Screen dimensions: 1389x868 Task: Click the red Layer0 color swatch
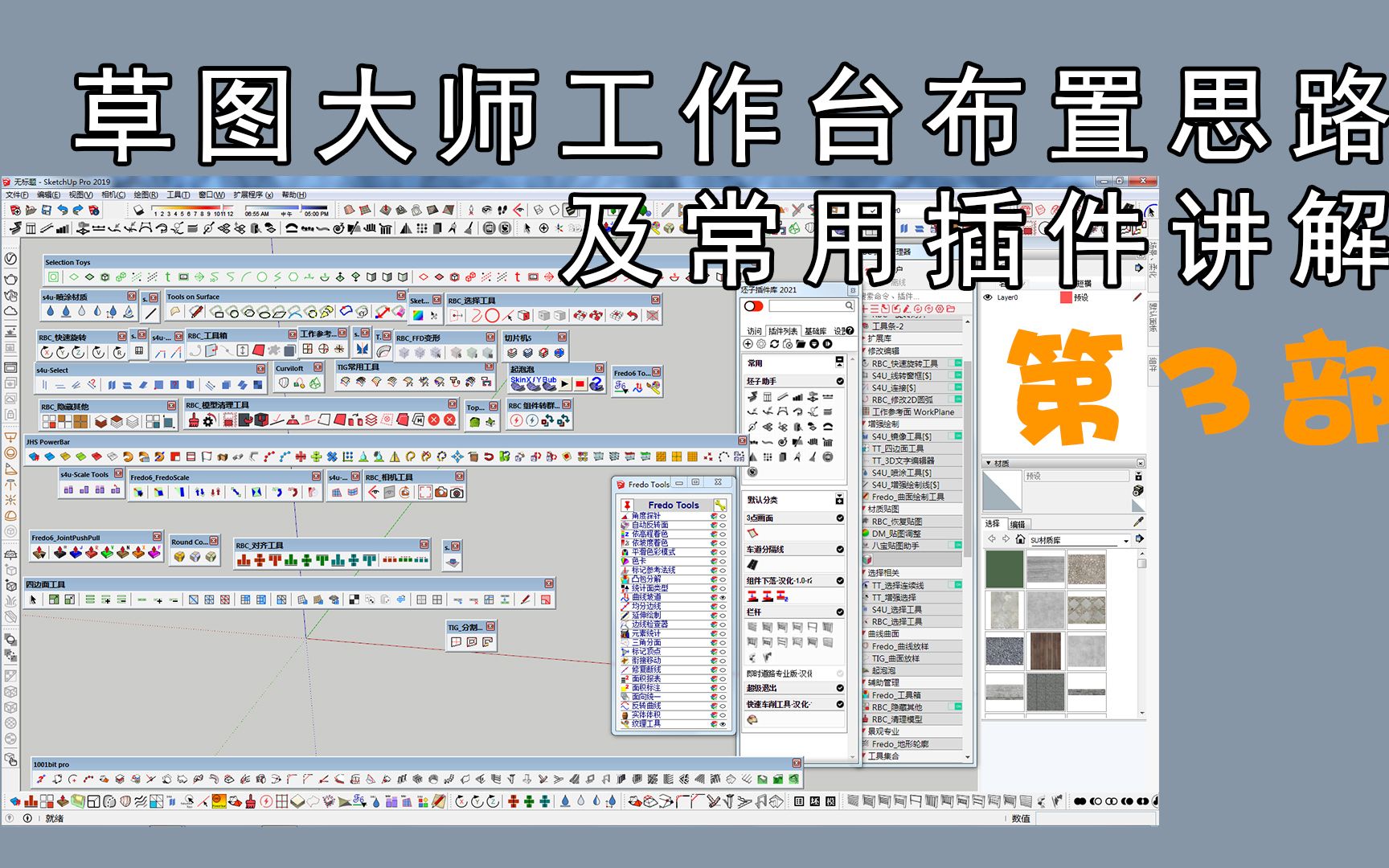1066,297
